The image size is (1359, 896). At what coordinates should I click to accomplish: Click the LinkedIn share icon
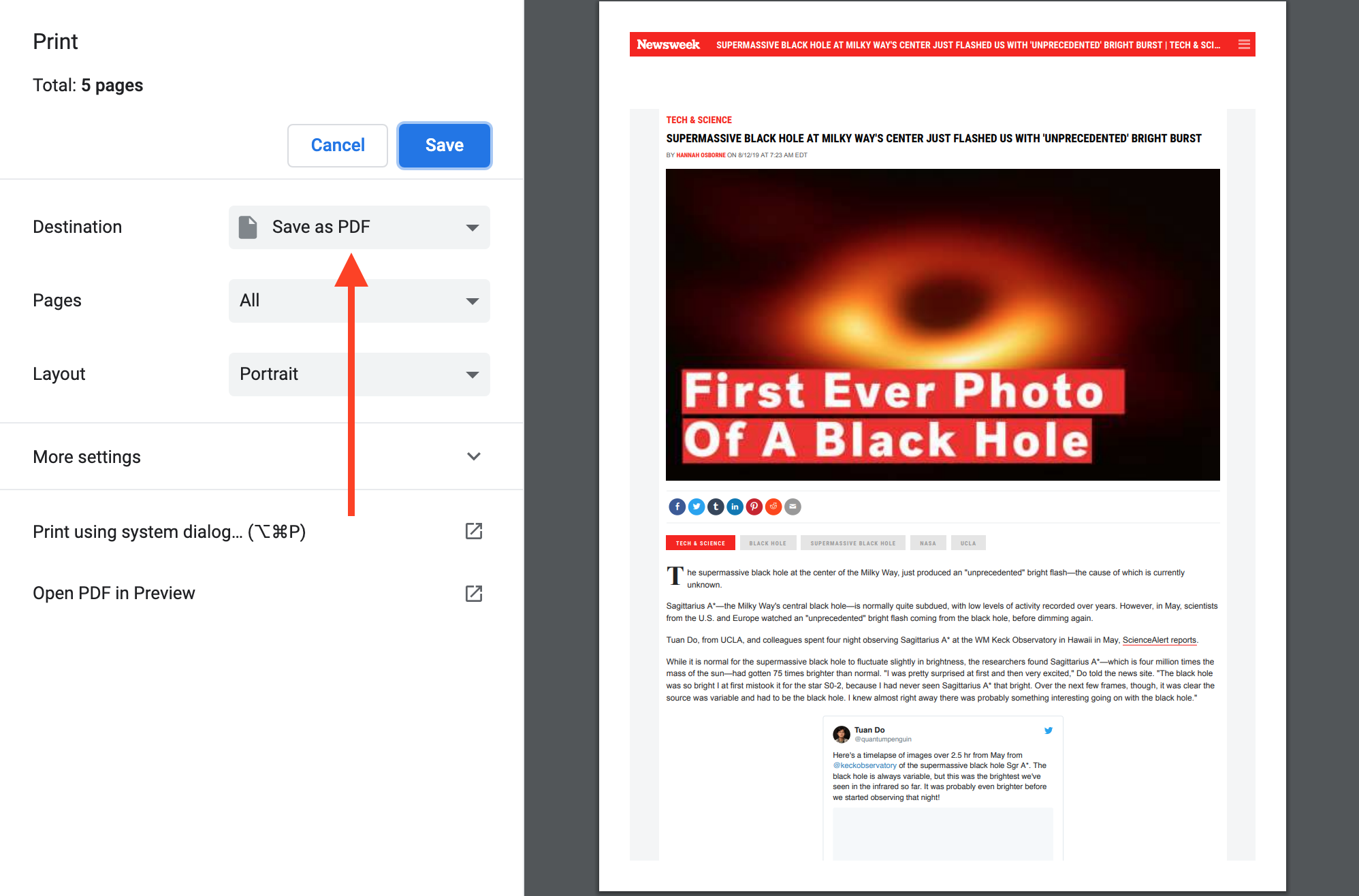pyautogui.click(x=735, y=507)
